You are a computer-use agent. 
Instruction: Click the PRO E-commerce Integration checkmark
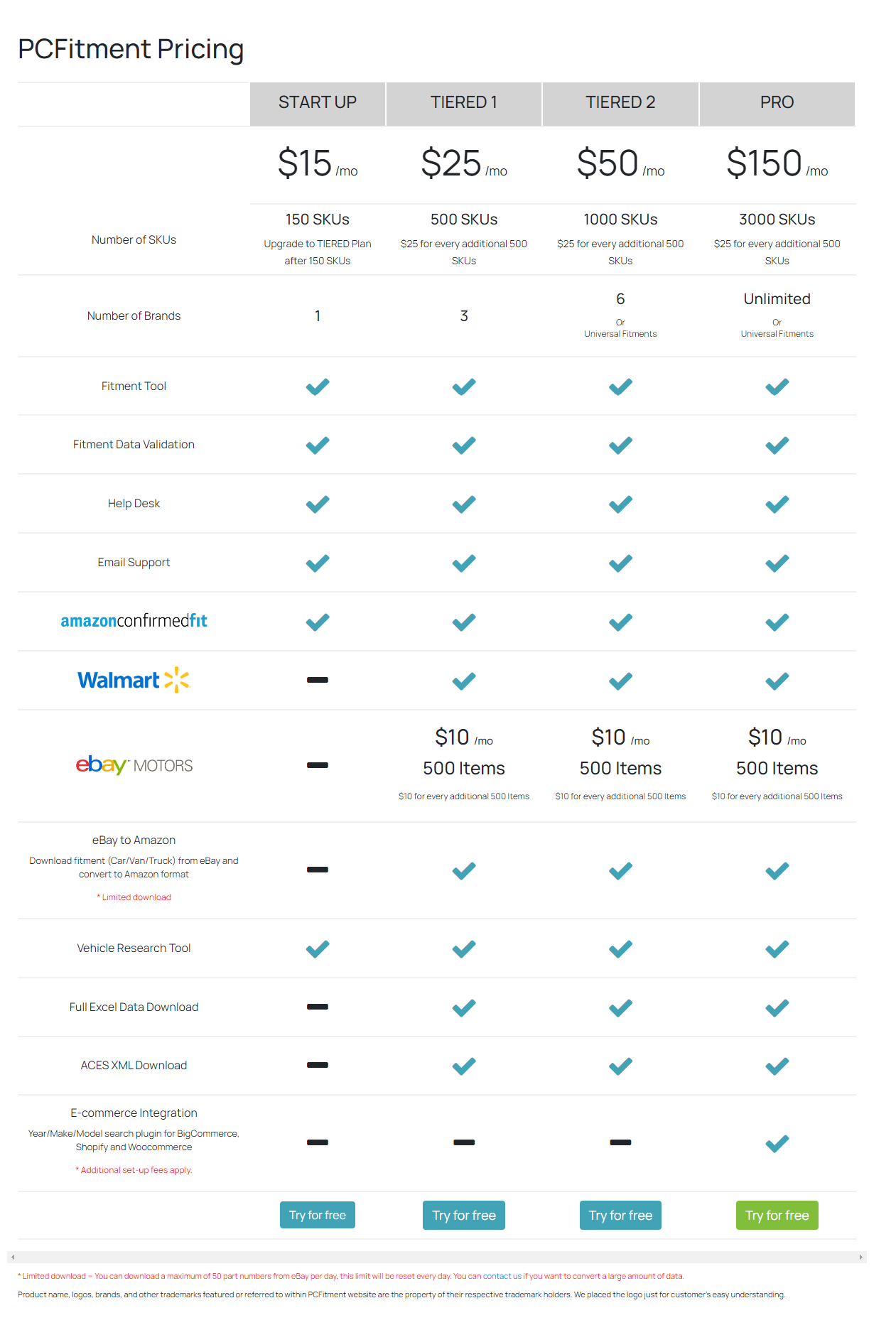[x=777, y=1143]
